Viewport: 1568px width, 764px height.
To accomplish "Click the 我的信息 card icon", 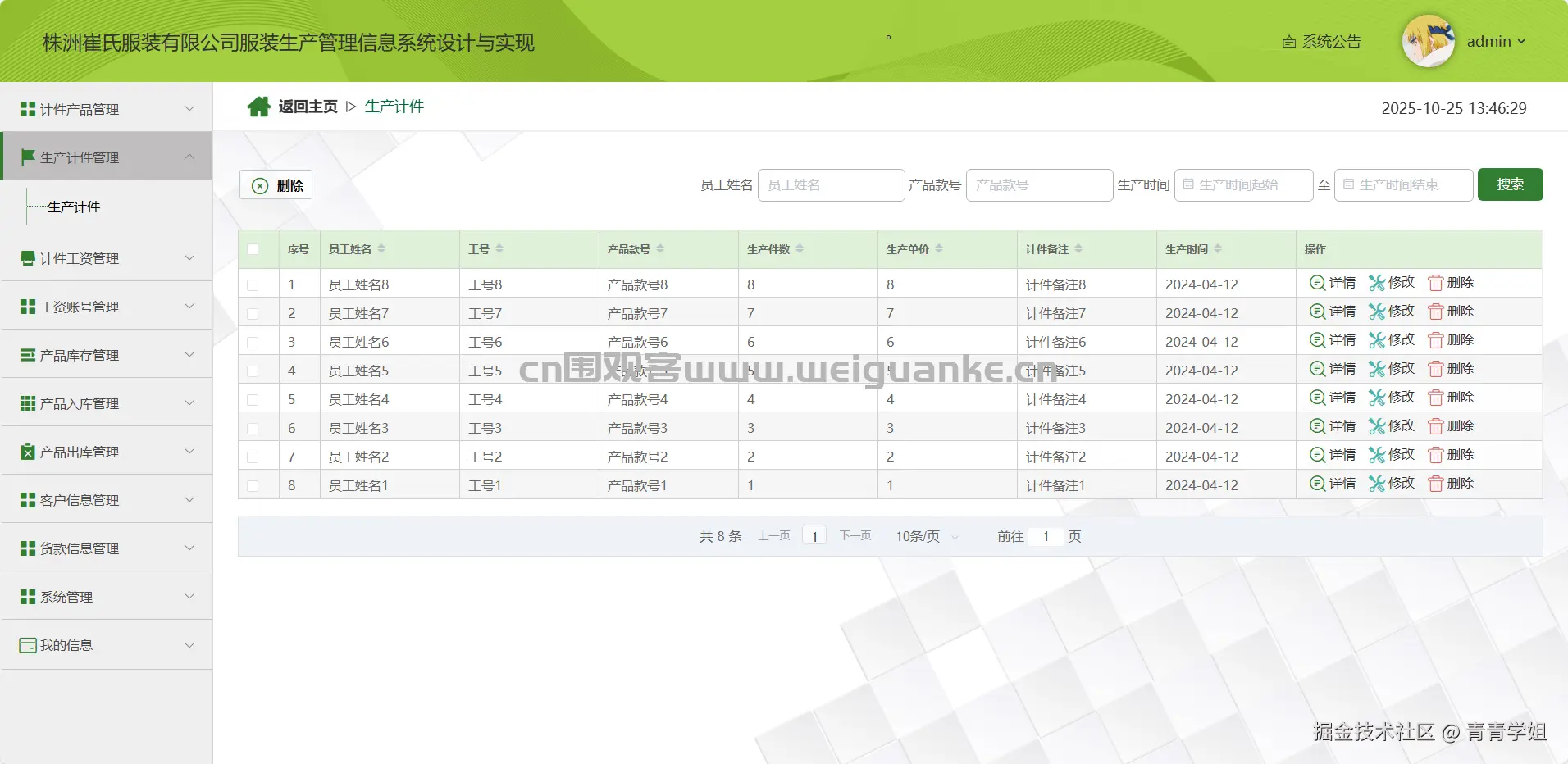I will pyautogui.click(x=28, y=645).
